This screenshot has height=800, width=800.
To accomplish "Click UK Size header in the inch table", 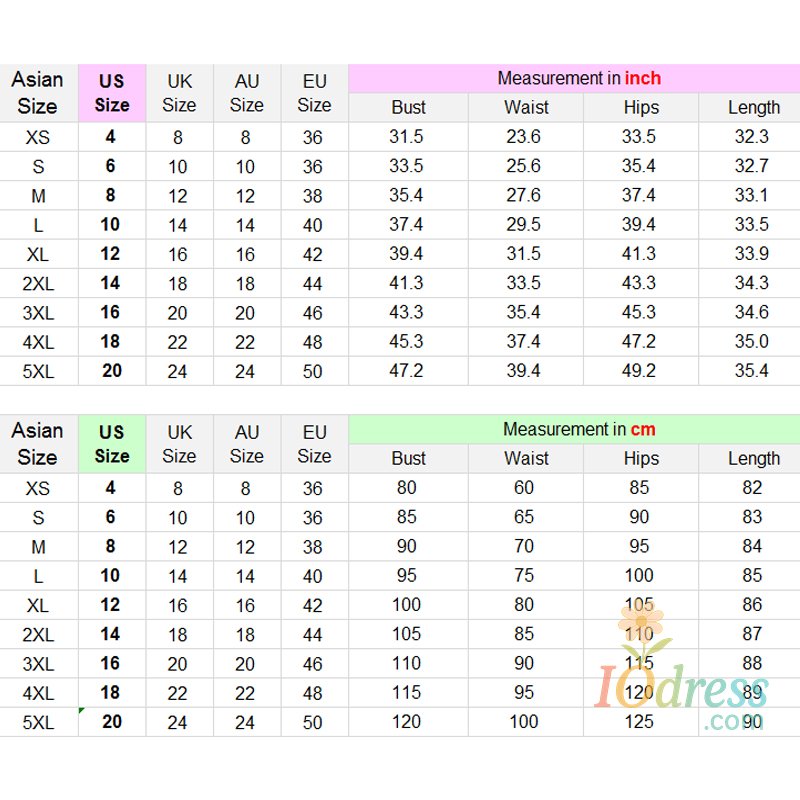I will click(179, 93).
